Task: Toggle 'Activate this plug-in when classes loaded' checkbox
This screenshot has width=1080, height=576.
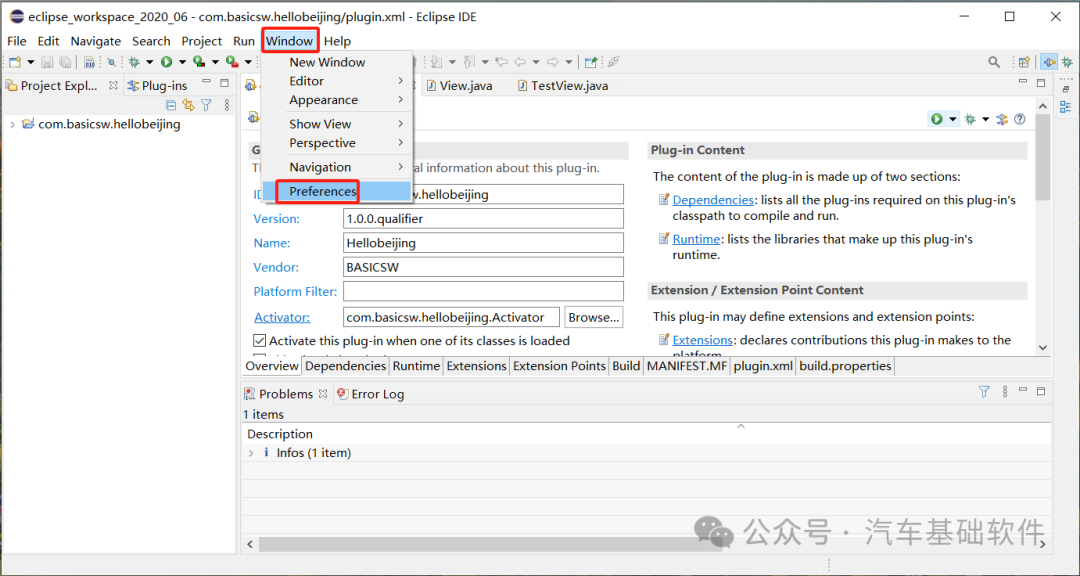Action: click(260, 340)
